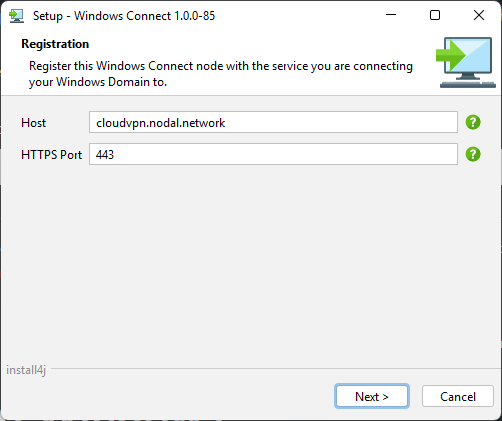Screen dimensions: 502x421
Task: Click the 'your Windows Domain to.' text line
Action: point(98,82)
